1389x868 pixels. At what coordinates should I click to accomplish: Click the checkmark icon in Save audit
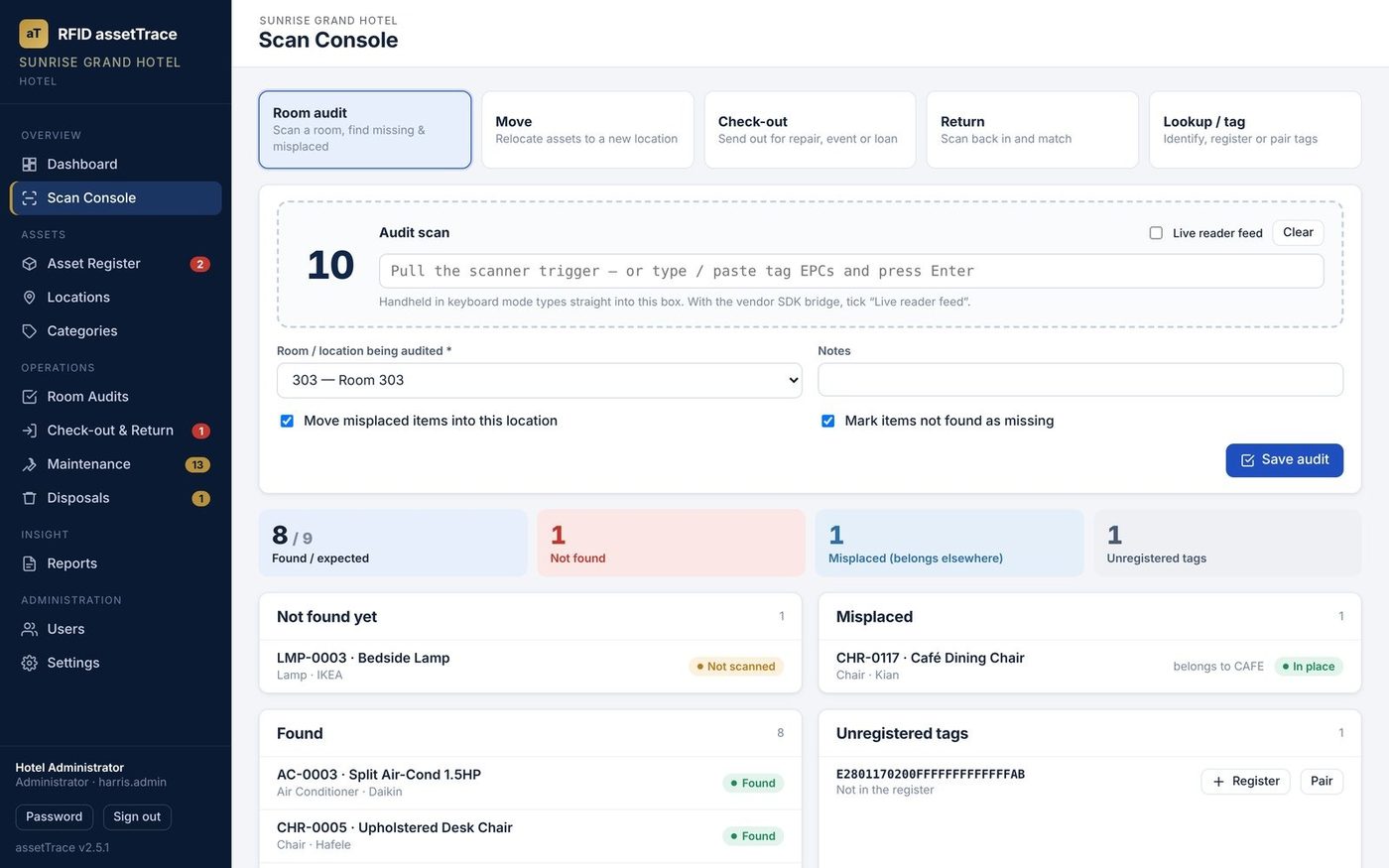(x=1247, y=460)
